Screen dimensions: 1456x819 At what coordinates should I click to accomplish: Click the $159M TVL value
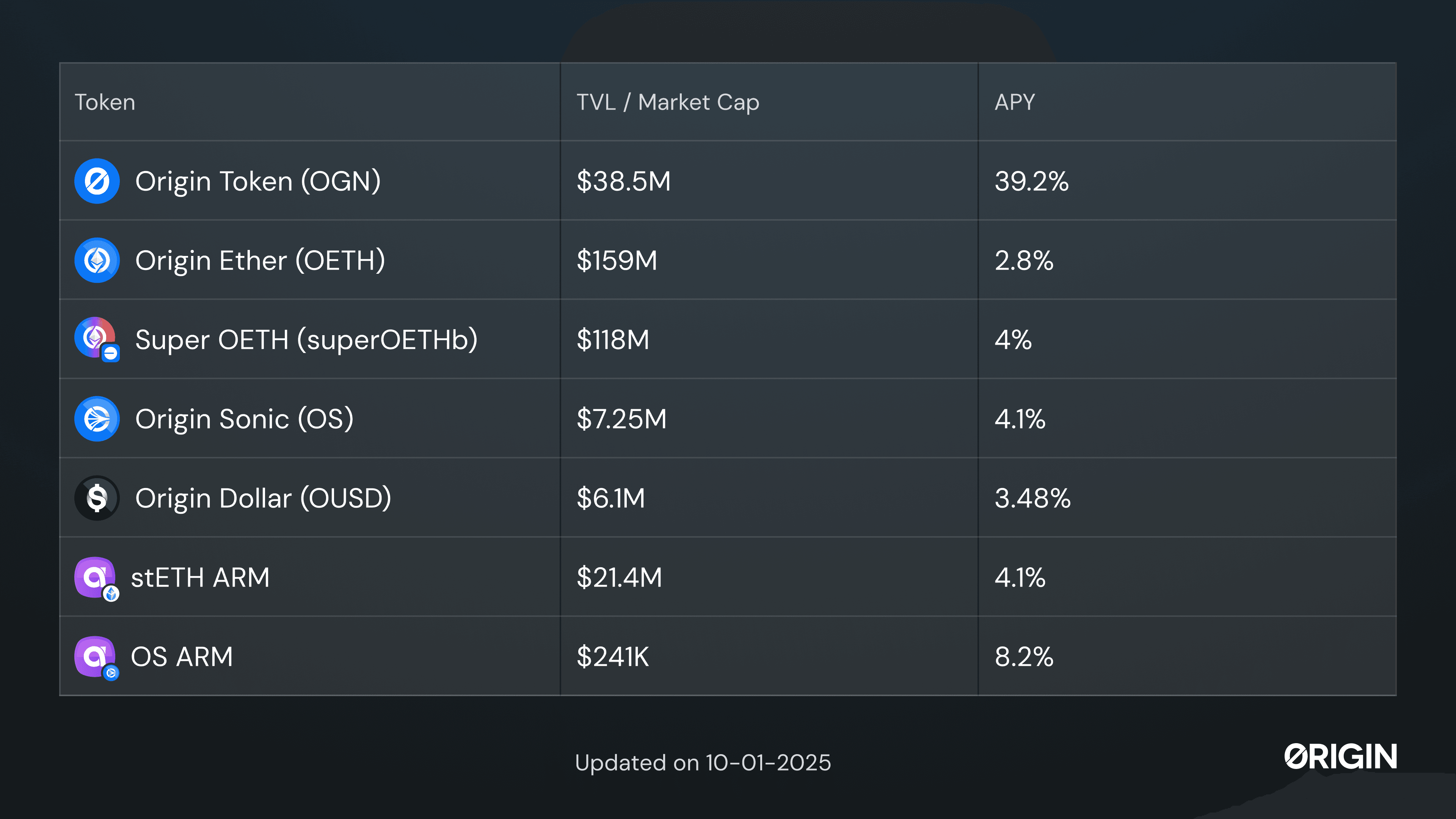click(x=617, y=260)
